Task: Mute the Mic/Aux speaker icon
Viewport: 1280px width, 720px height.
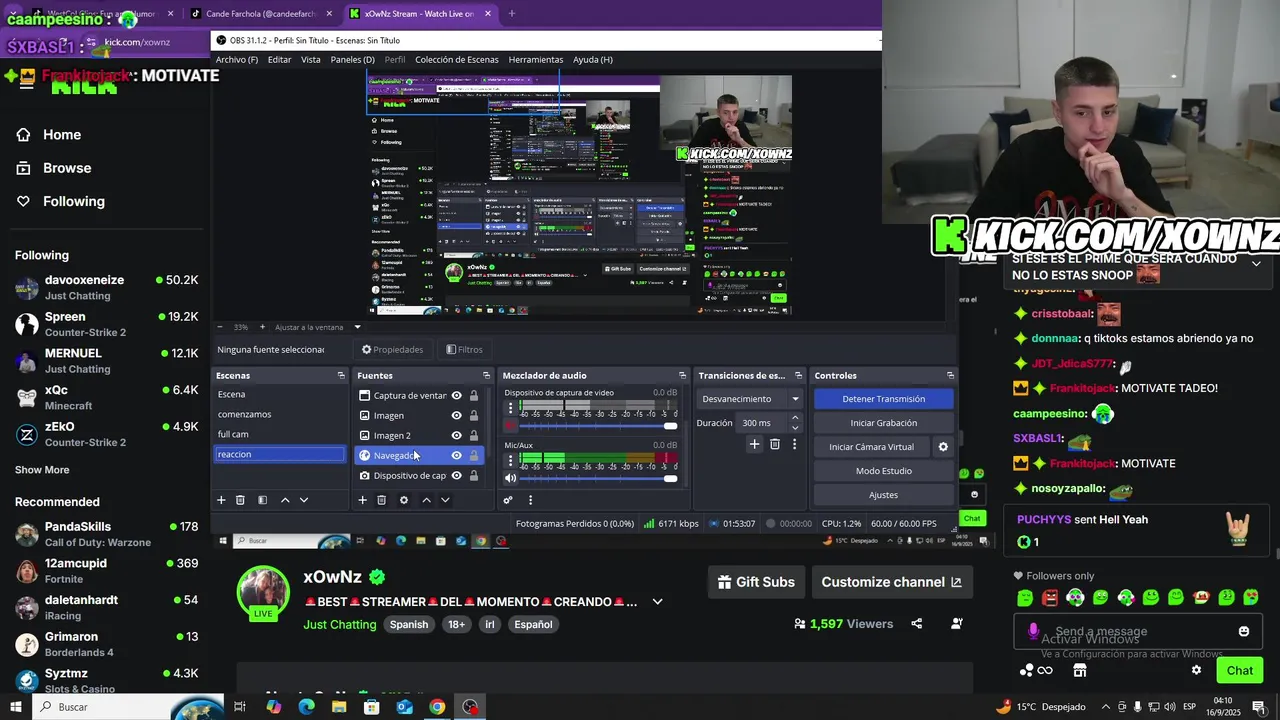Action: [x=511, y=478]
